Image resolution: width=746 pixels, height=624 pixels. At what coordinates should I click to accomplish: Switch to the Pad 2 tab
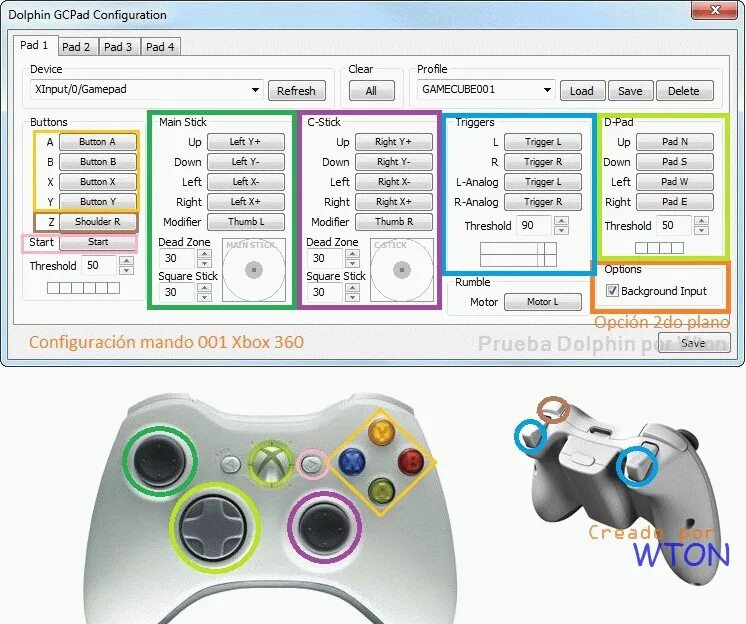click(76, 47)
